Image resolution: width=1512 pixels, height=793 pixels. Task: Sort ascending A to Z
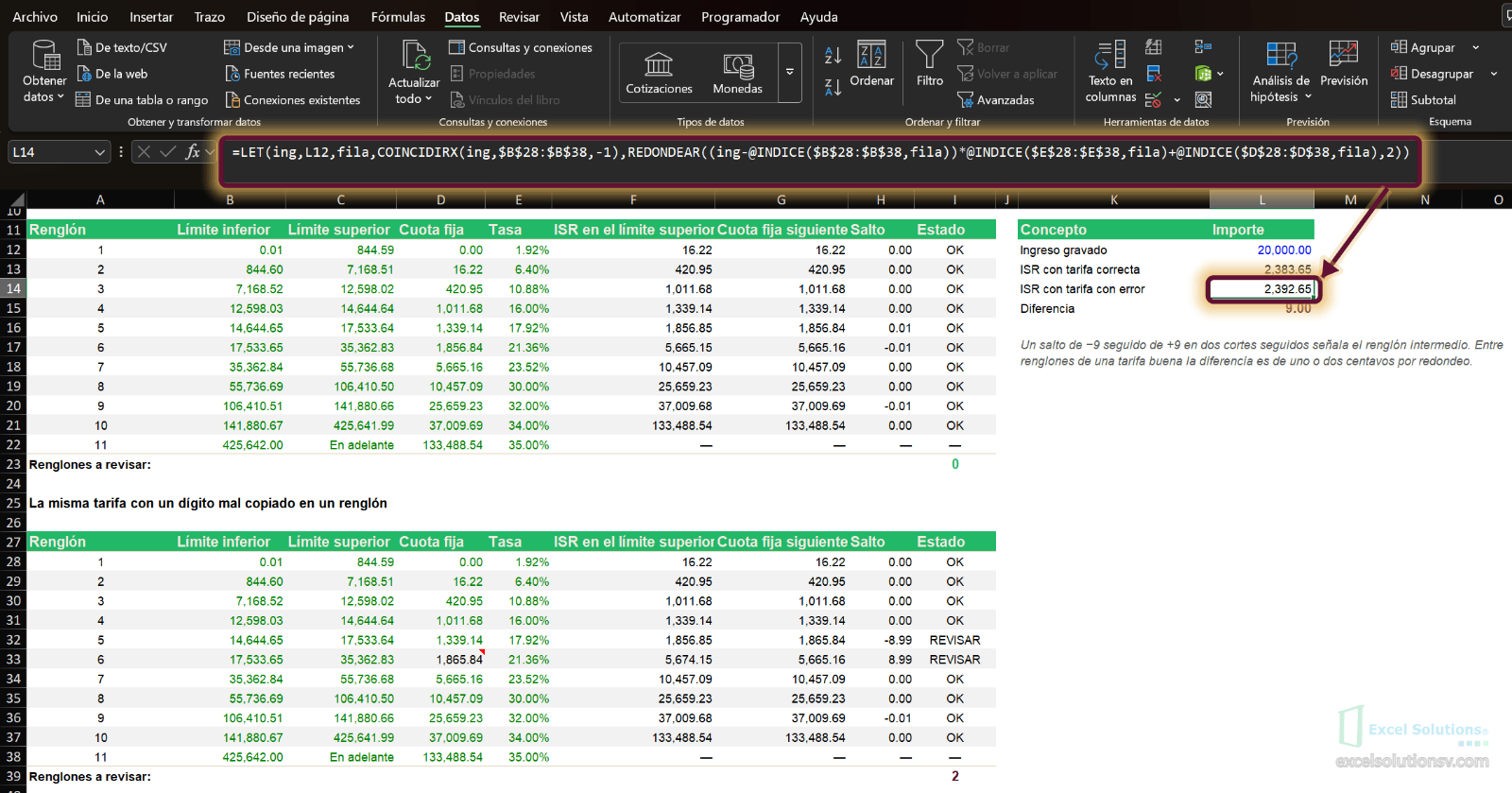(833, 56)
